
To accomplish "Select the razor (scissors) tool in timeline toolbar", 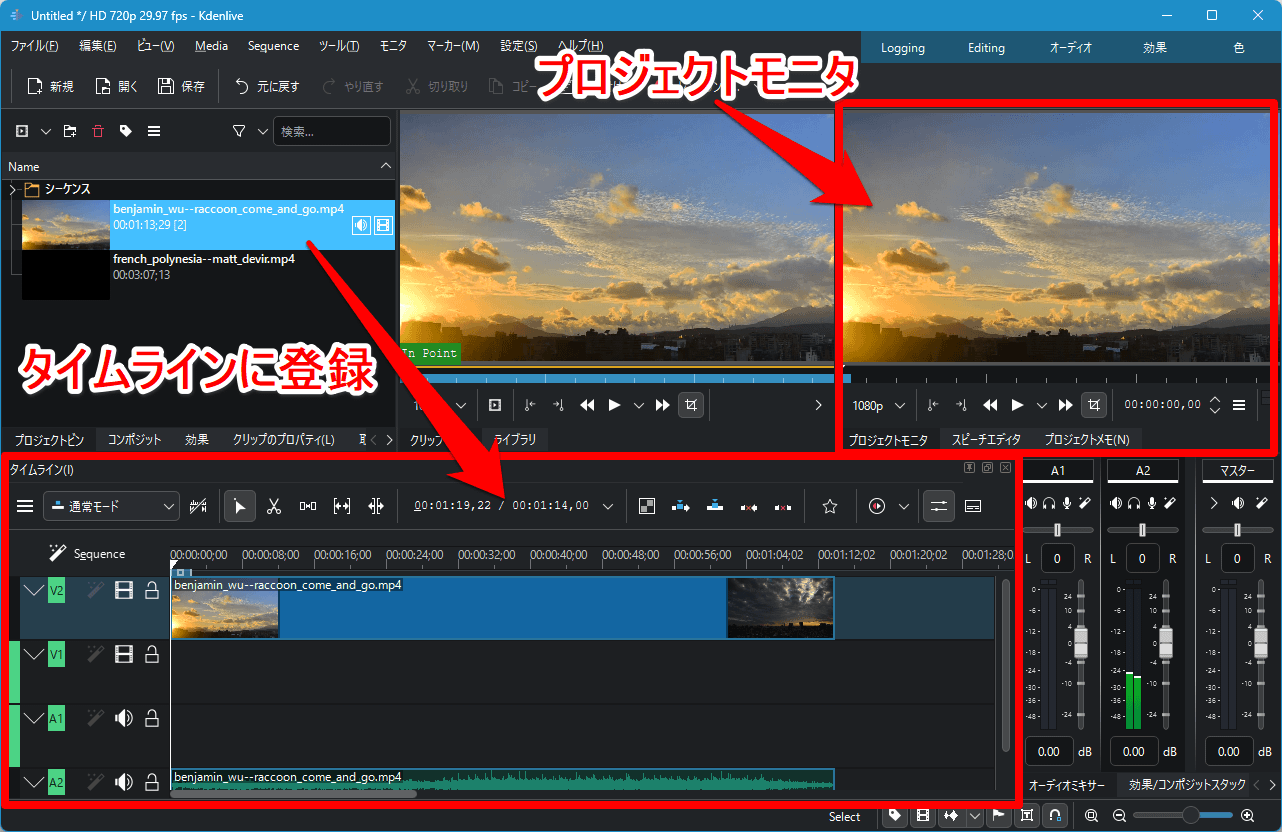I will pos(273,507).
